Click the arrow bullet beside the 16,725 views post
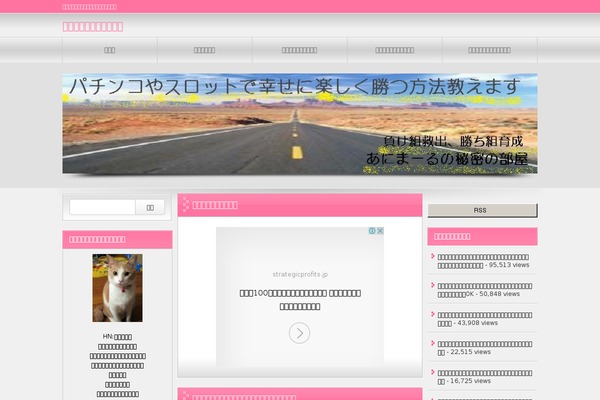 (433, 372)
